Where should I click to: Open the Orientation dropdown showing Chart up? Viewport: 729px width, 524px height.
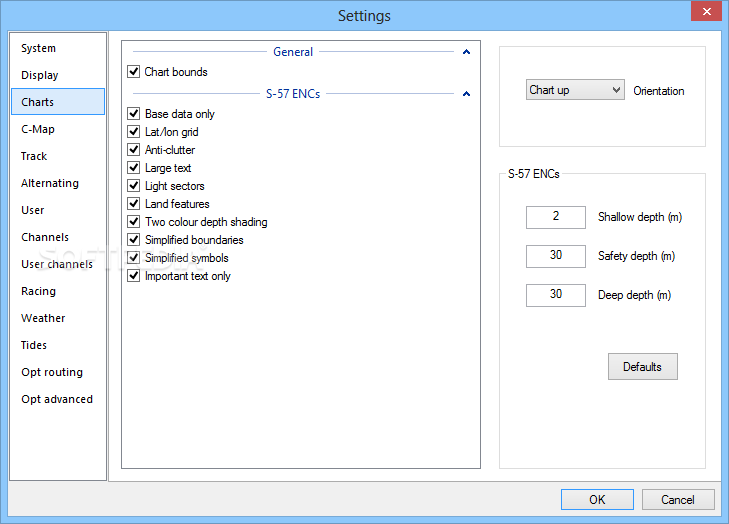point(575,90)
